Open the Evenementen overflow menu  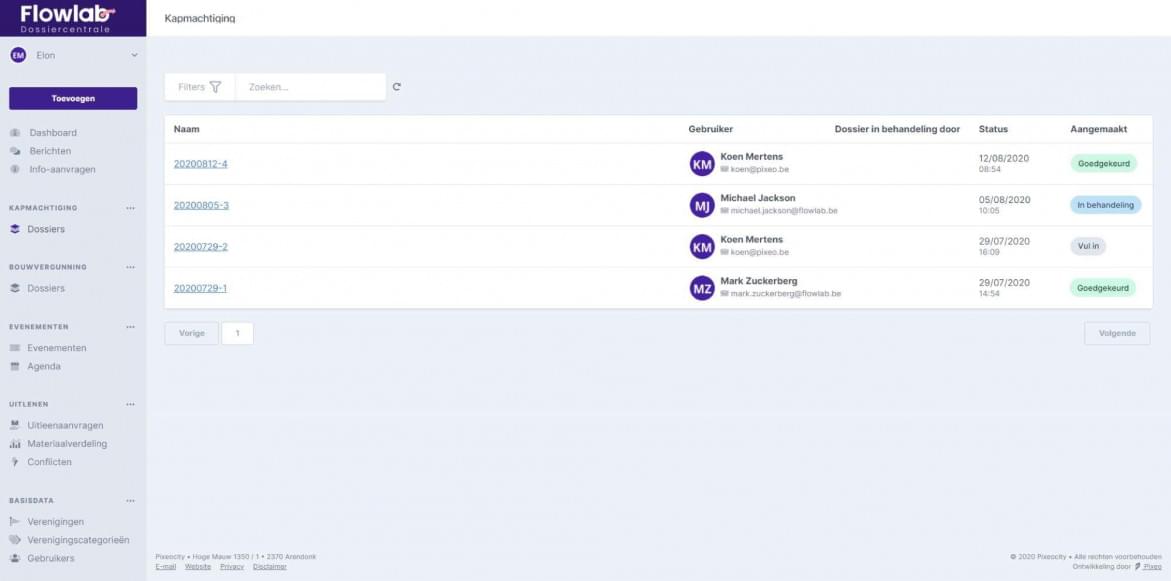(128, 326)
